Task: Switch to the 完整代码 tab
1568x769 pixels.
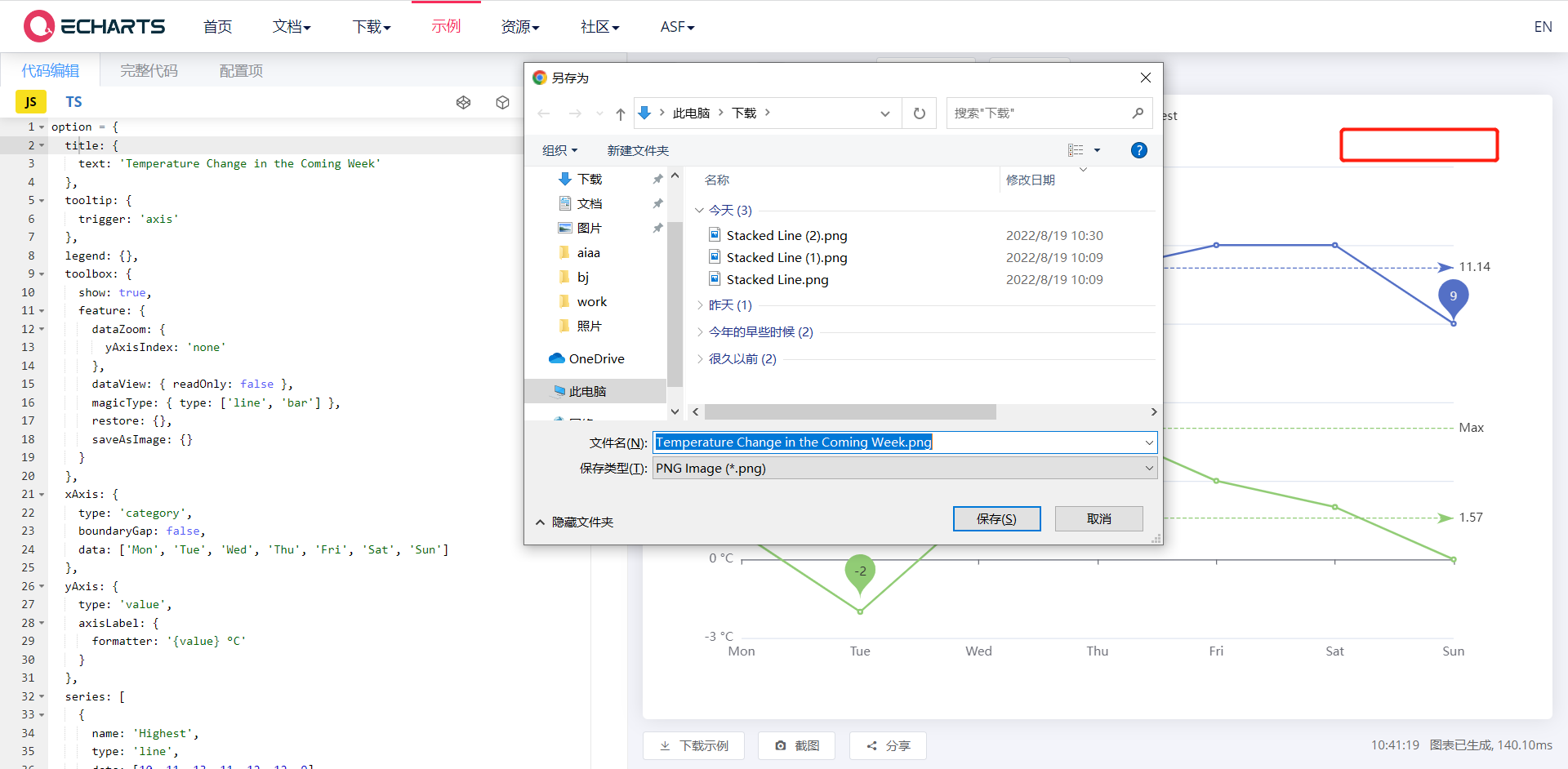Action: click(x=148, y=70)
